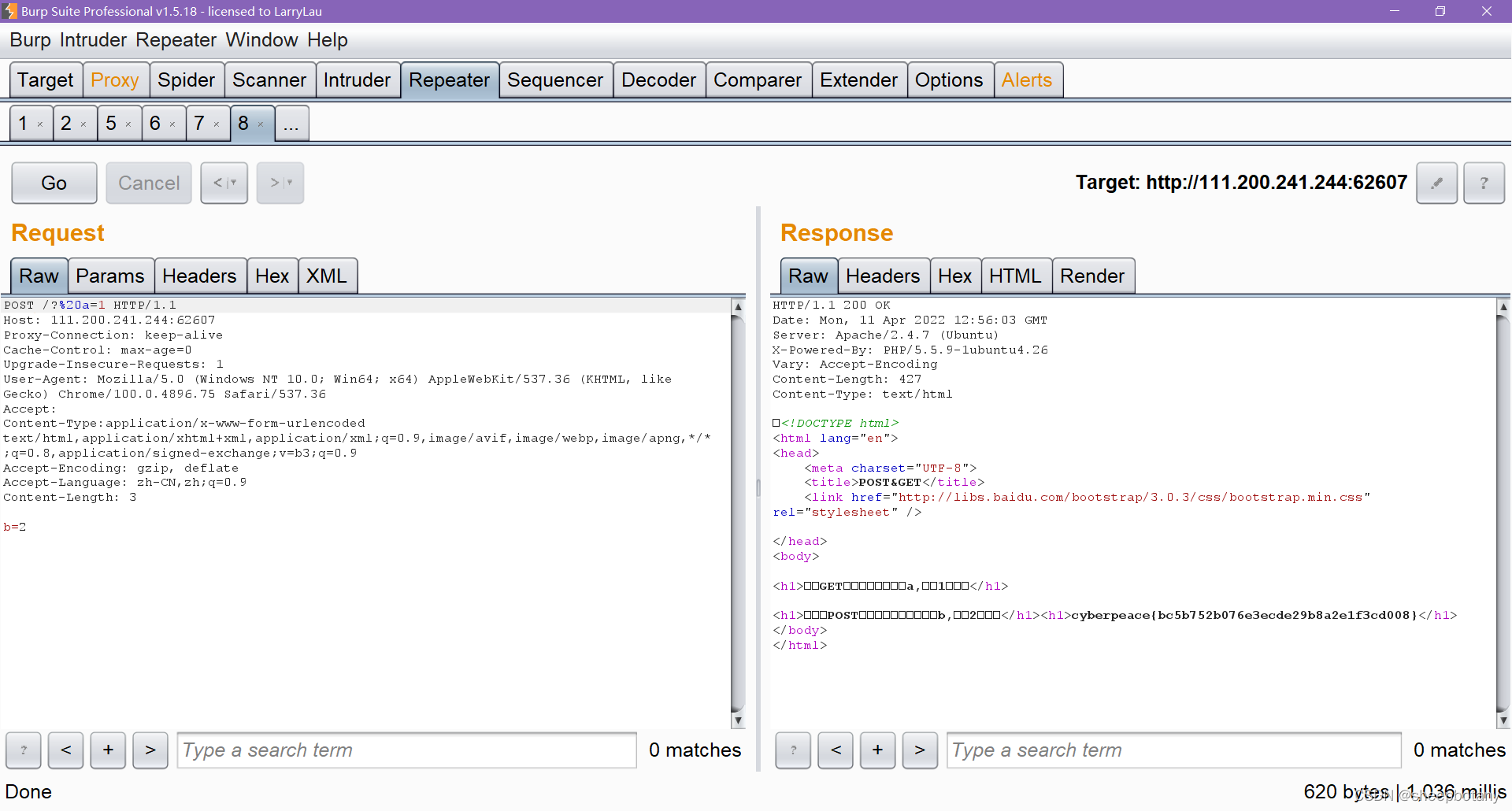Switch to the Scanner tool tab
This screenshot has width=1512, height=811.
coord(269,80)
